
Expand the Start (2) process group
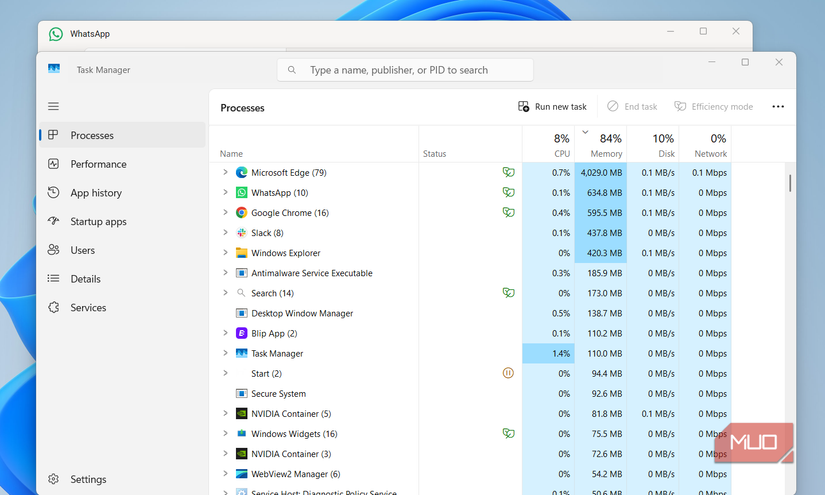click(x=225, y=373)
